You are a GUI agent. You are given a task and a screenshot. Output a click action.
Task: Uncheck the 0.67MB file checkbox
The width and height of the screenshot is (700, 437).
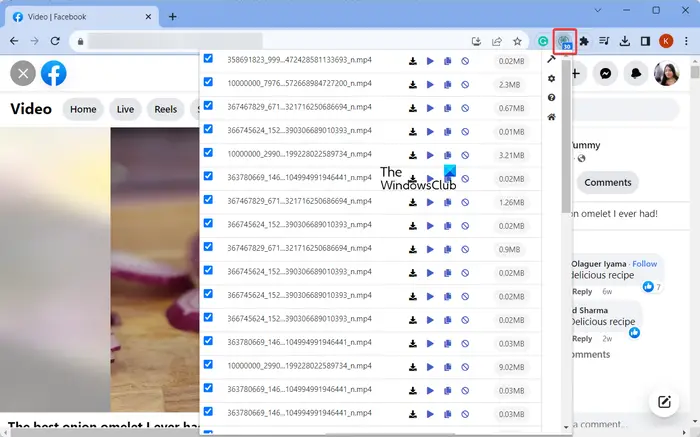[208, 105]
